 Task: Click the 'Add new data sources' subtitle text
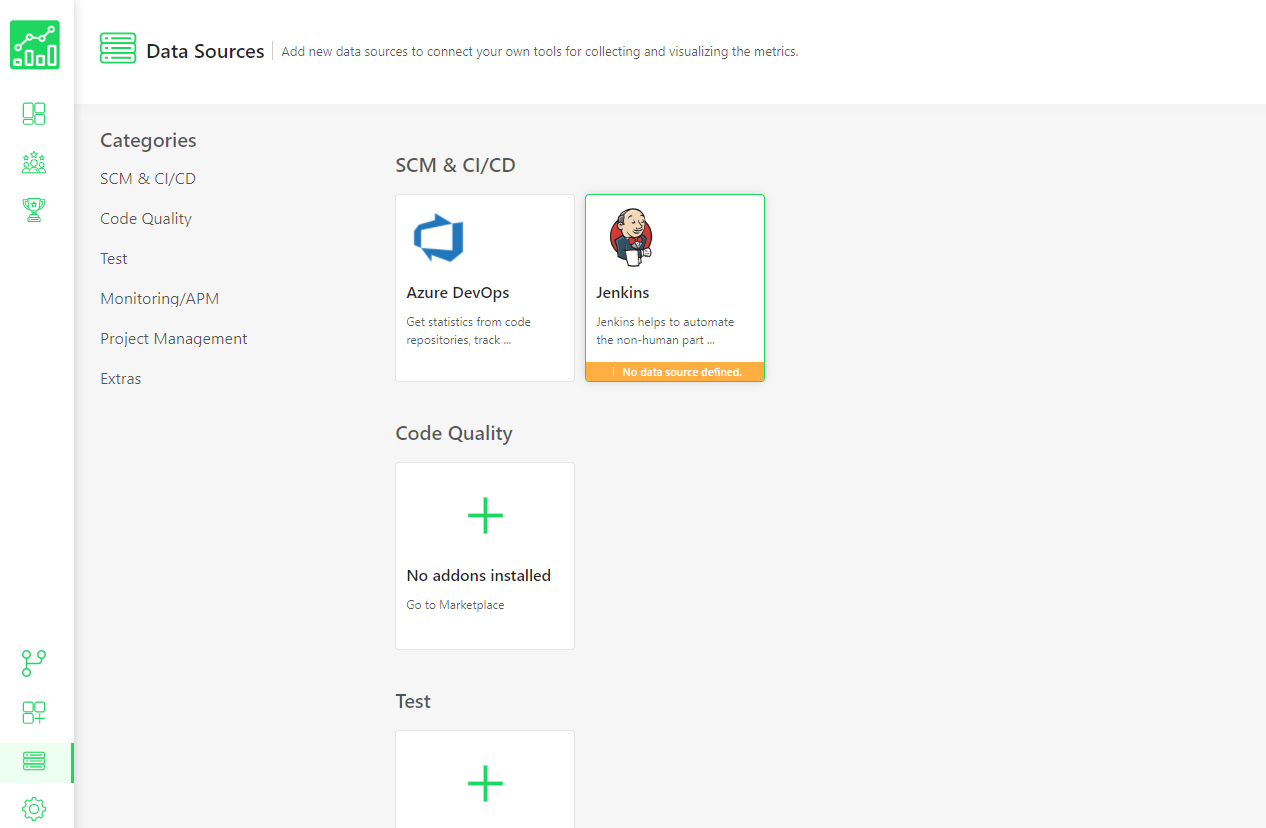[540, 51]
